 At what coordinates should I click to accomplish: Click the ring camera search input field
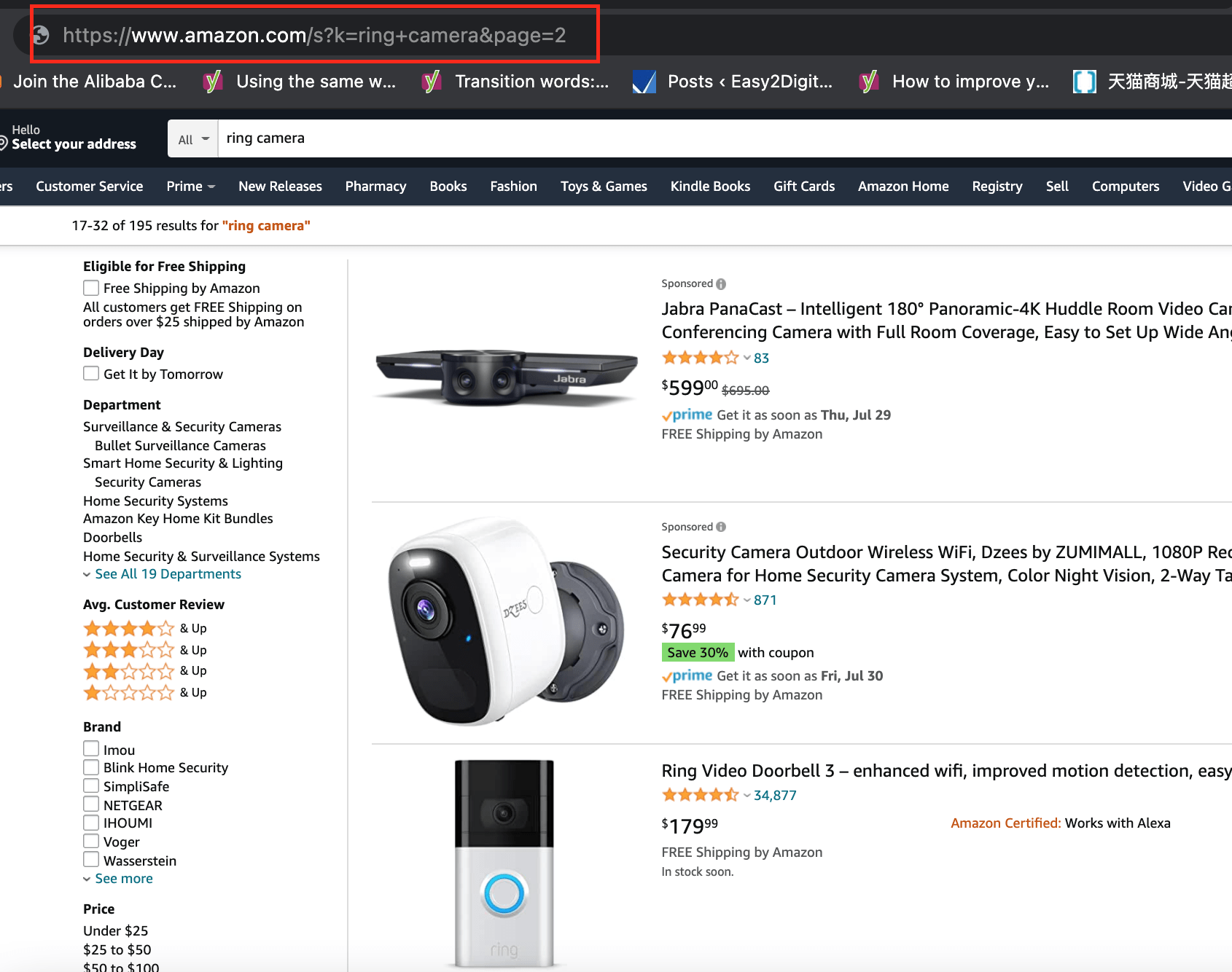point(725,138)
